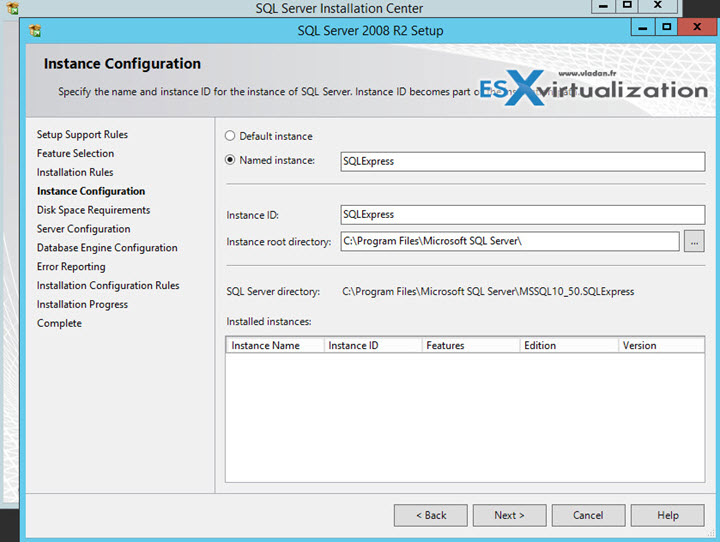Image resolution: width=720 pixels, height=542 pixels.
Task: Click the SQL Server directory path text
Action: [x=488, y=292]
